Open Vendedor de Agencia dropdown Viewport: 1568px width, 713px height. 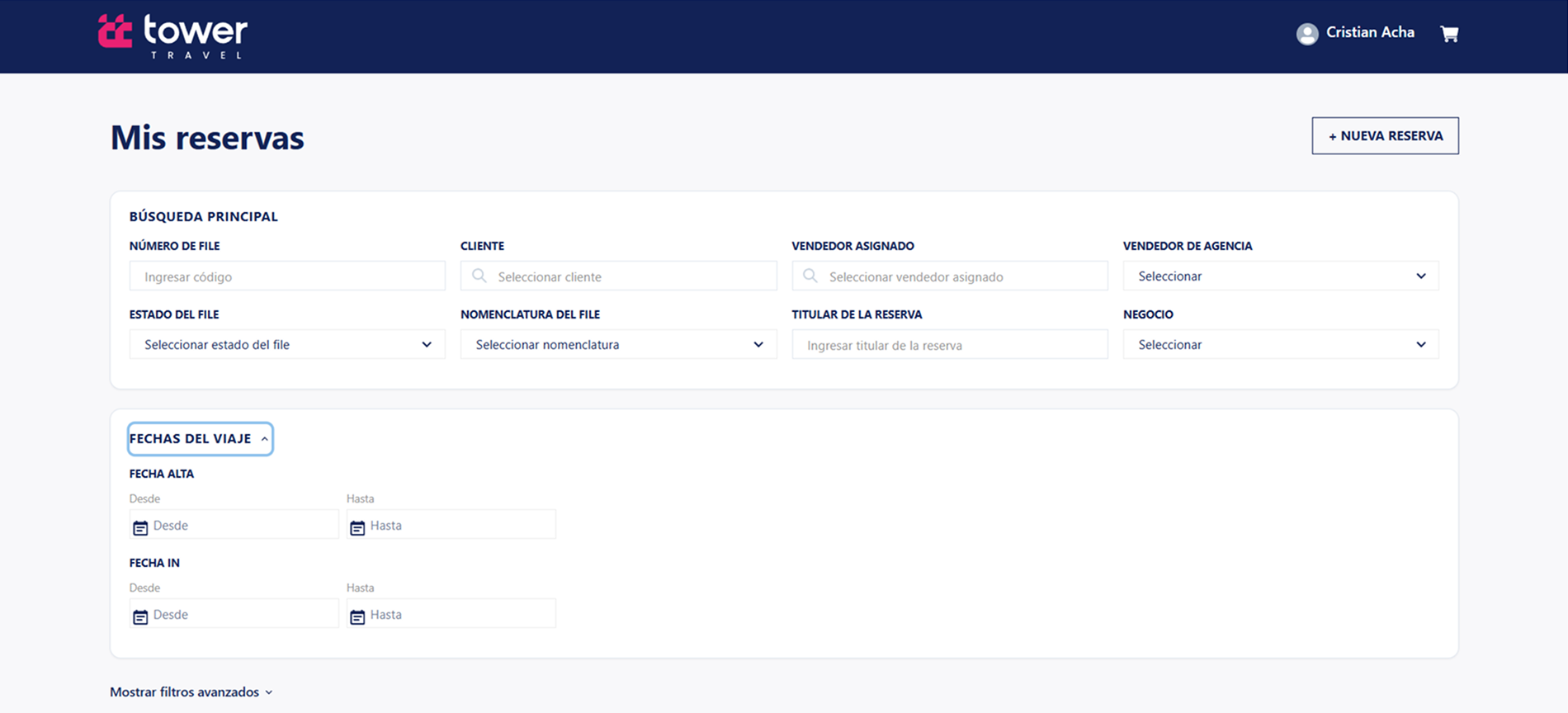pos(1281,276)
